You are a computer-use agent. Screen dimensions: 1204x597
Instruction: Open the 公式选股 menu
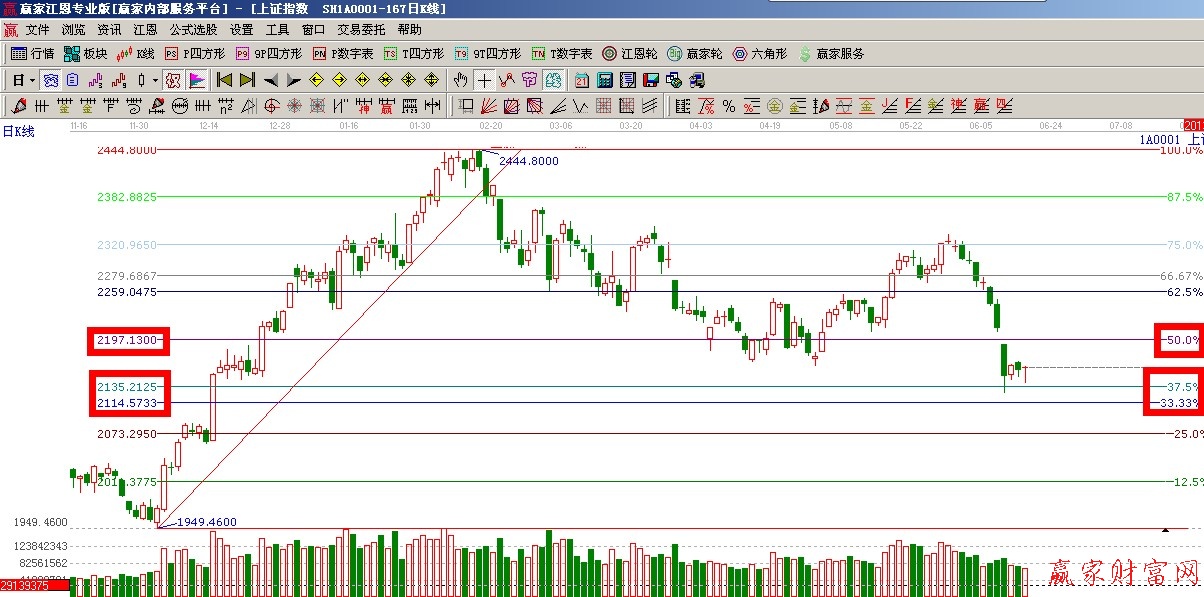(193, 30)
